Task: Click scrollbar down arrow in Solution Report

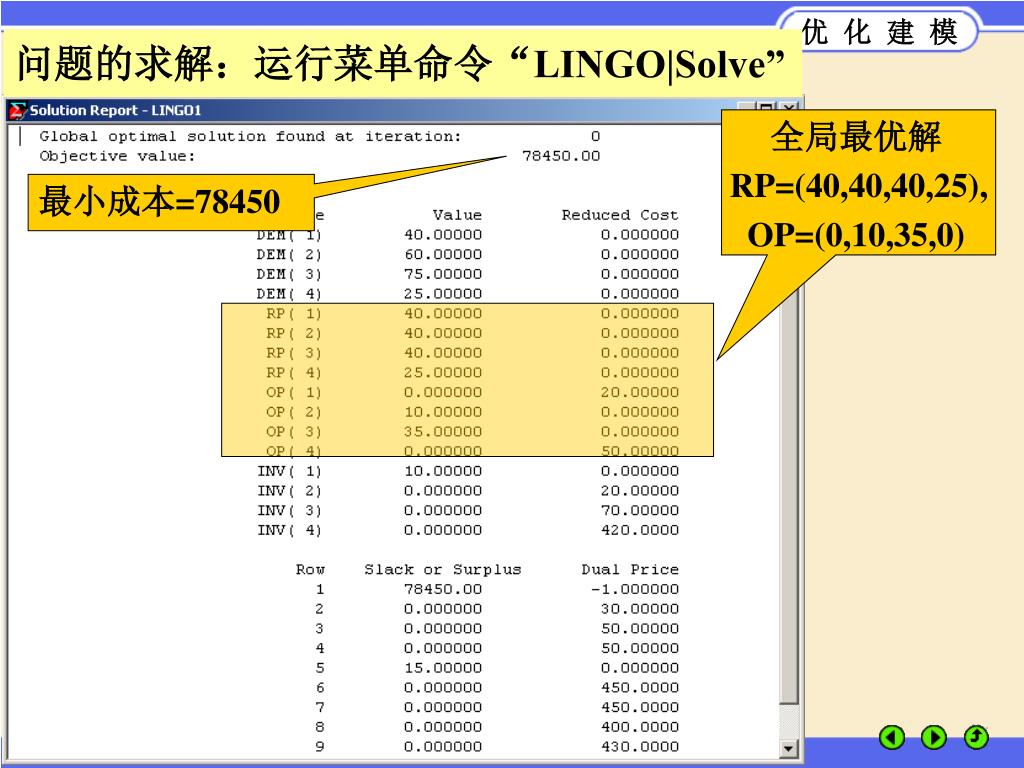Action: tap(789, 748)
